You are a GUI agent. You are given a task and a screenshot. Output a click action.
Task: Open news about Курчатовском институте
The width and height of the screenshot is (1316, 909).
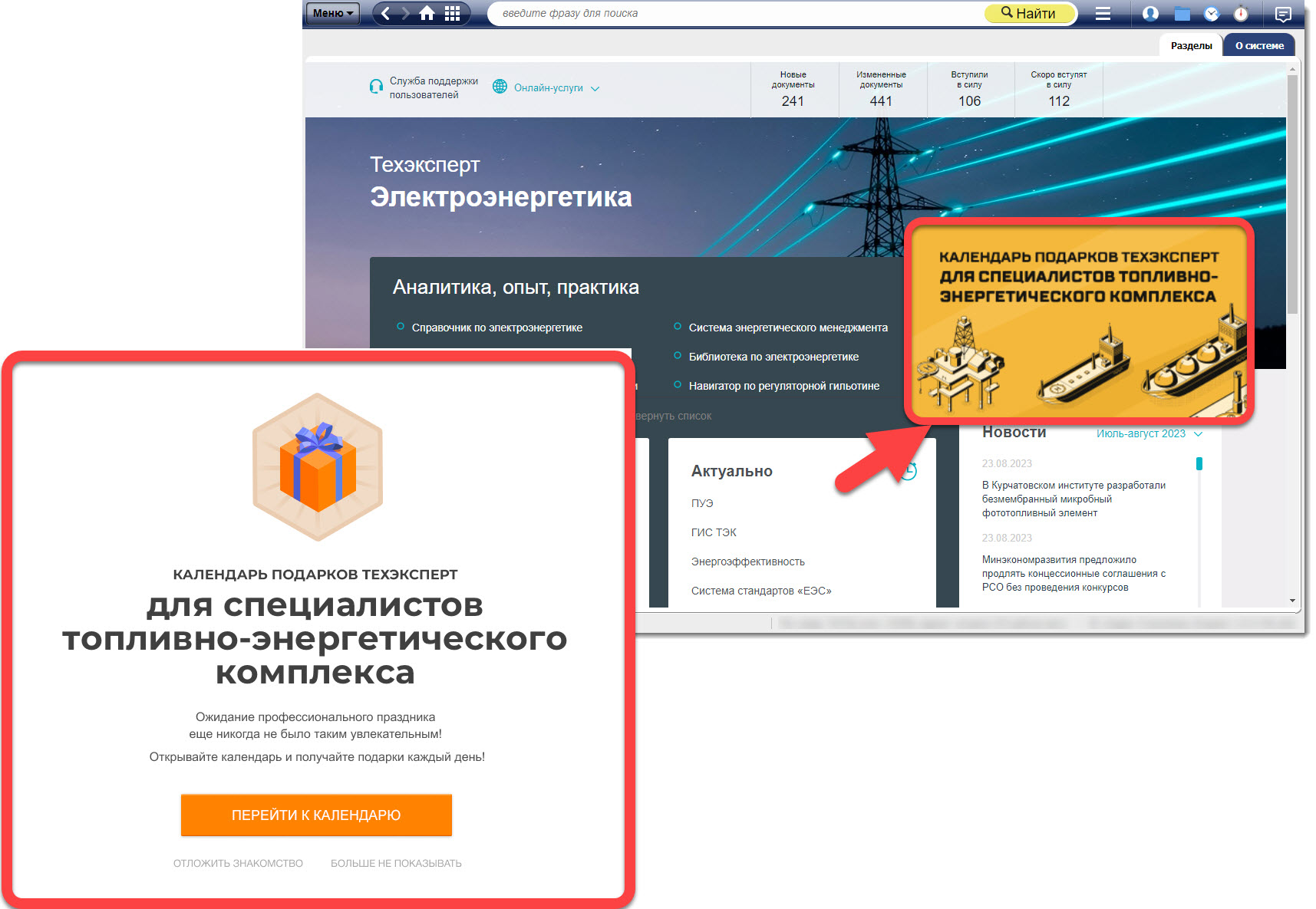(x=1074, y=499)
